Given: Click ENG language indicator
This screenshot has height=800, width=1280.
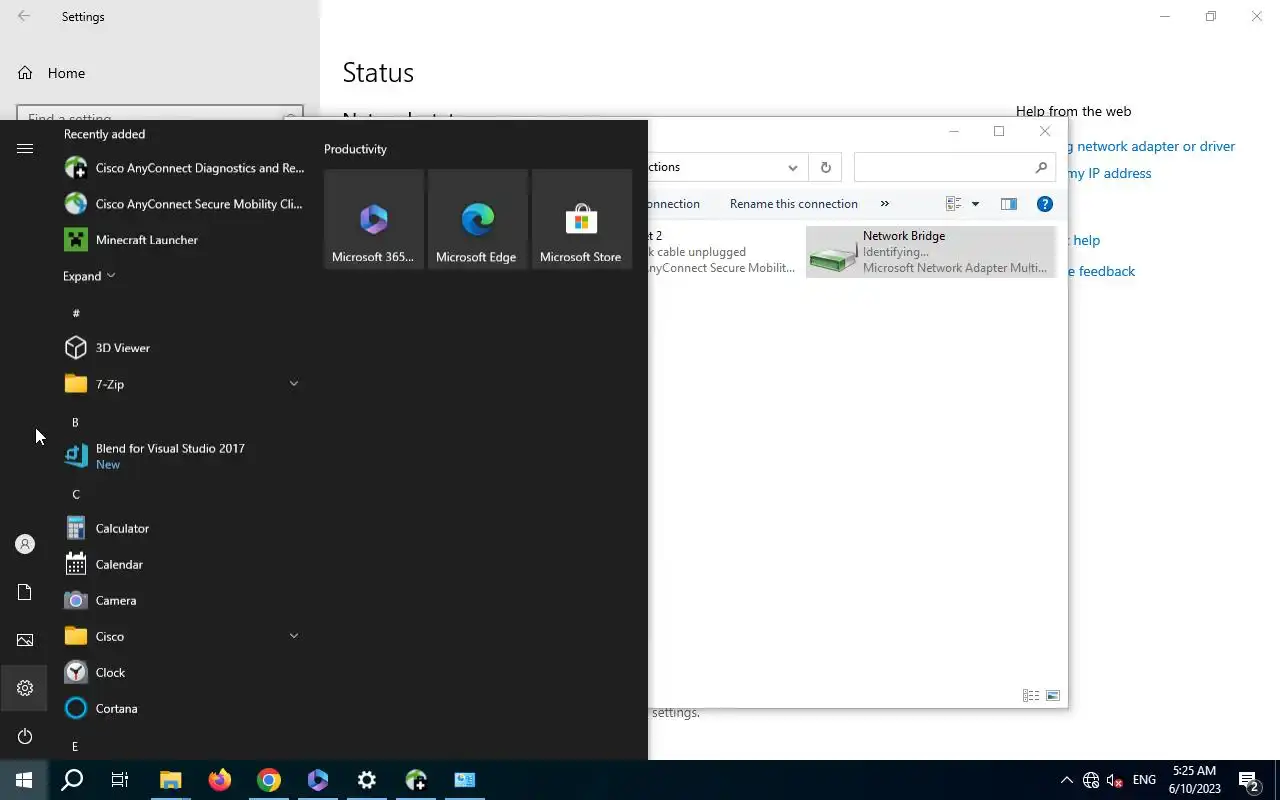Looking at the screenshot, I should point(1144,780).
